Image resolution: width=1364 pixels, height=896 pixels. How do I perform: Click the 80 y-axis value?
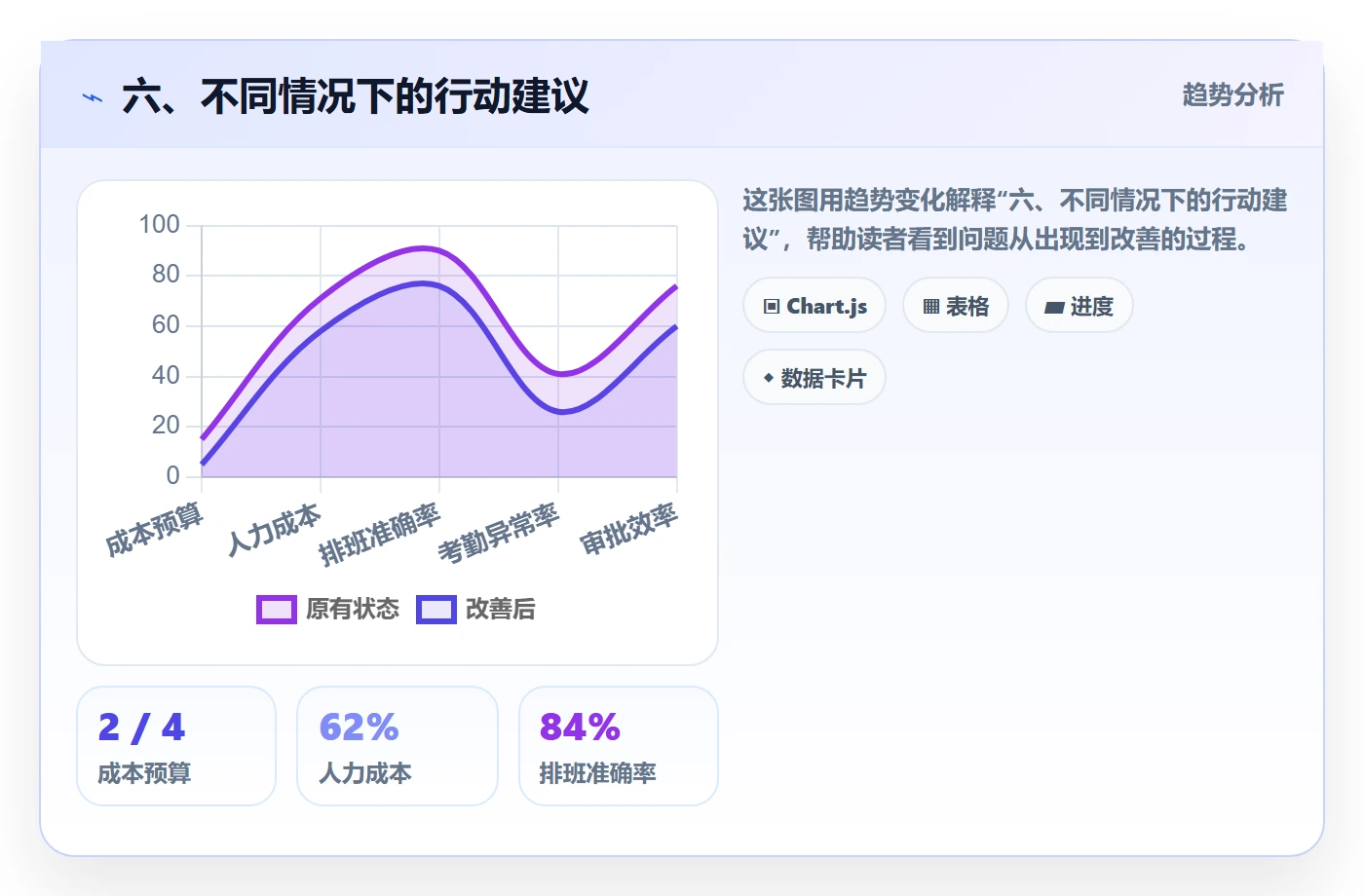click(x=167, y=275)
